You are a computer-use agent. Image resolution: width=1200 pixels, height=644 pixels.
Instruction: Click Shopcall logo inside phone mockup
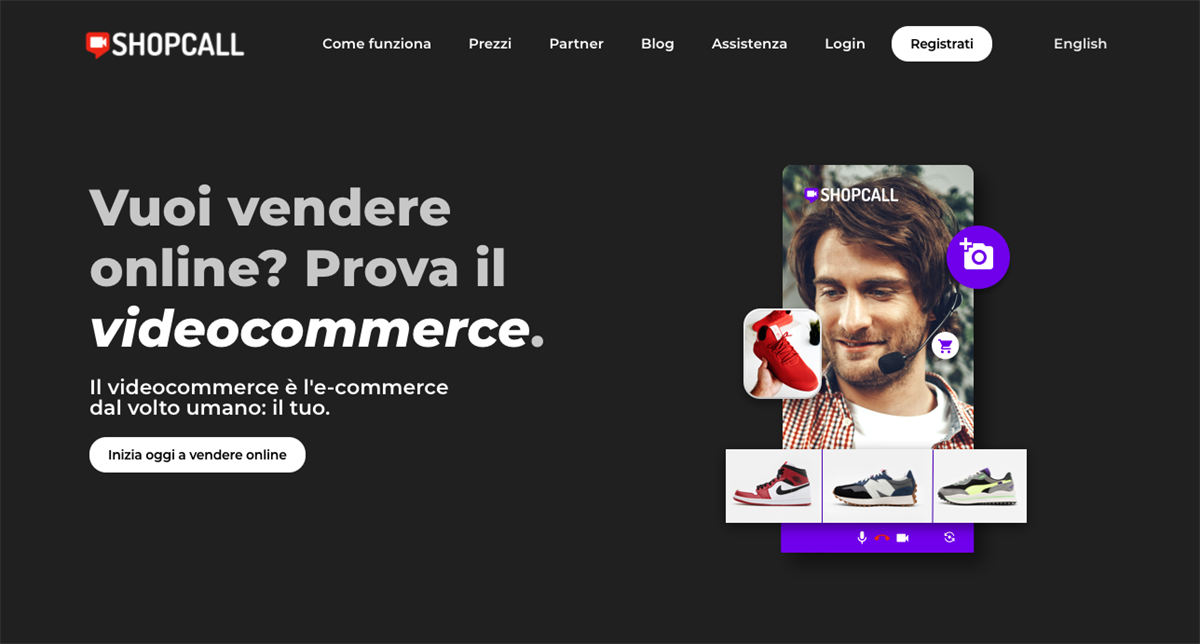tap(851, 195)
